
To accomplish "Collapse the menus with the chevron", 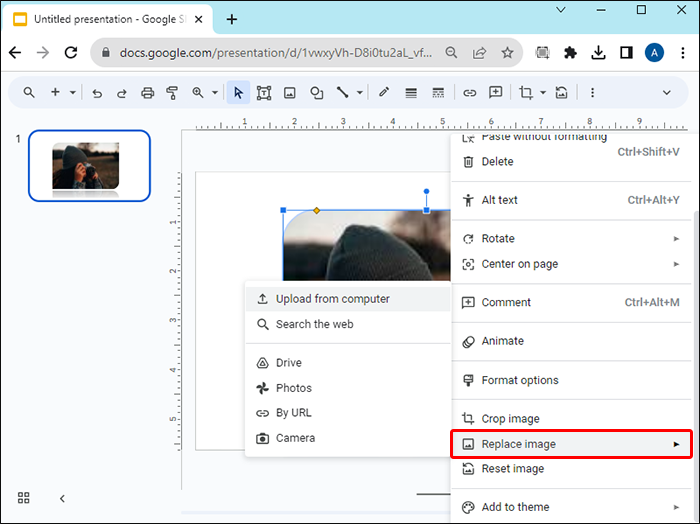I will (x=667, y=93).
